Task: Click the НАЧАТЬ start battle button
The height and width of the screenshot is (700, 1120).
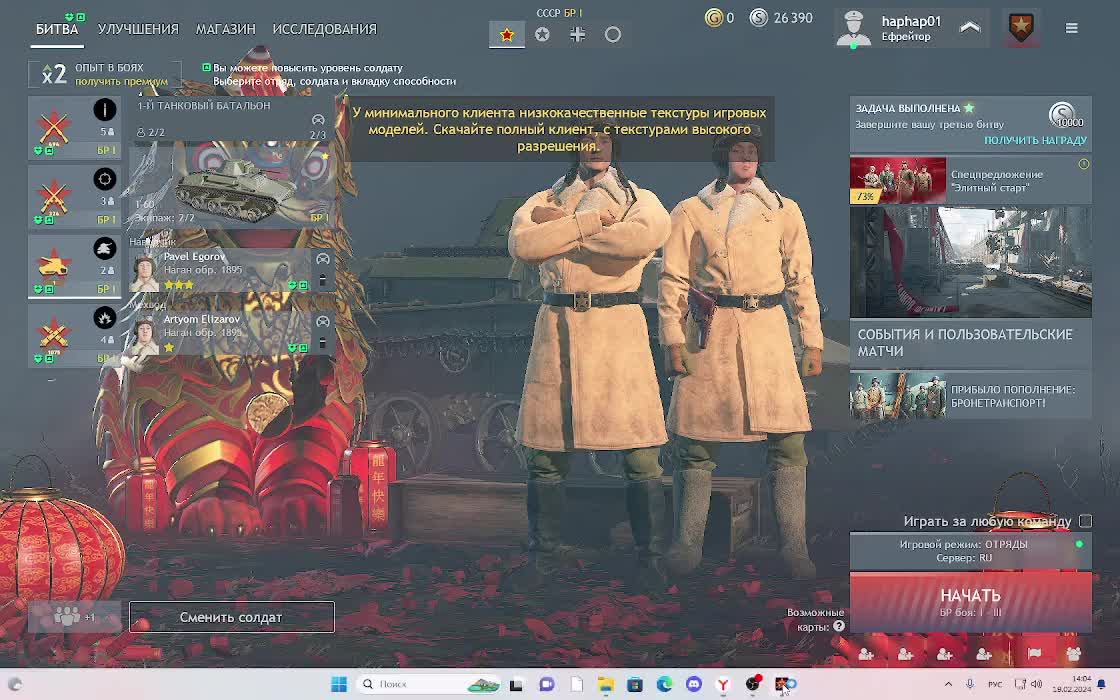Action: [x=970, y=601]
